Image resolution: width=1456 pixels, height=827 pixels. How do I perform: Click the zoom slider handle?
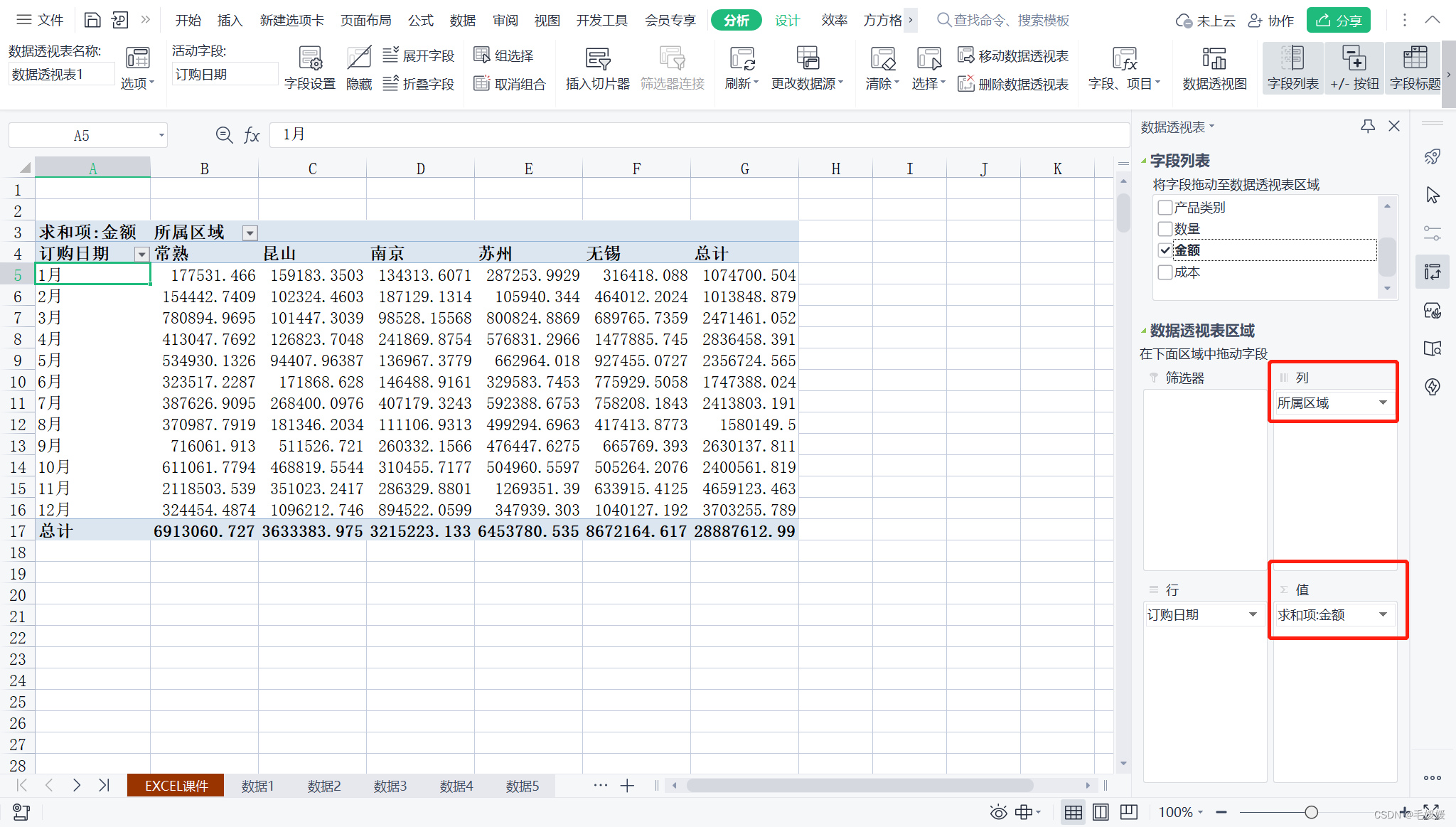tap(1311, 812)
